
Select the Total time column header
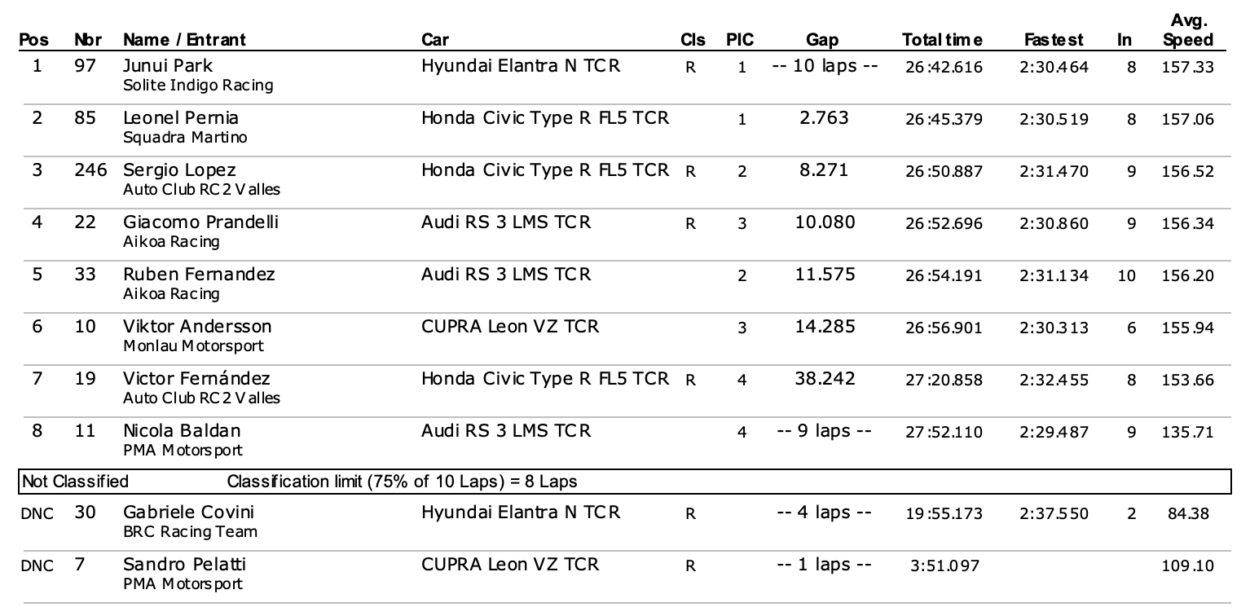pos(942,41)
